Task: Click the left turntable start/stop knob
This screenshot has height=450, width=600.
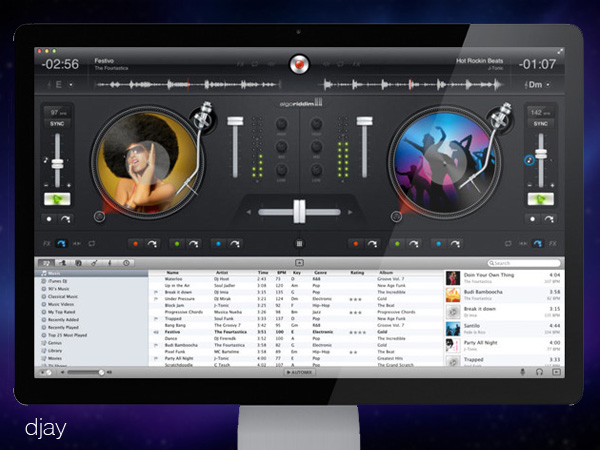Action: click(99, 217)
